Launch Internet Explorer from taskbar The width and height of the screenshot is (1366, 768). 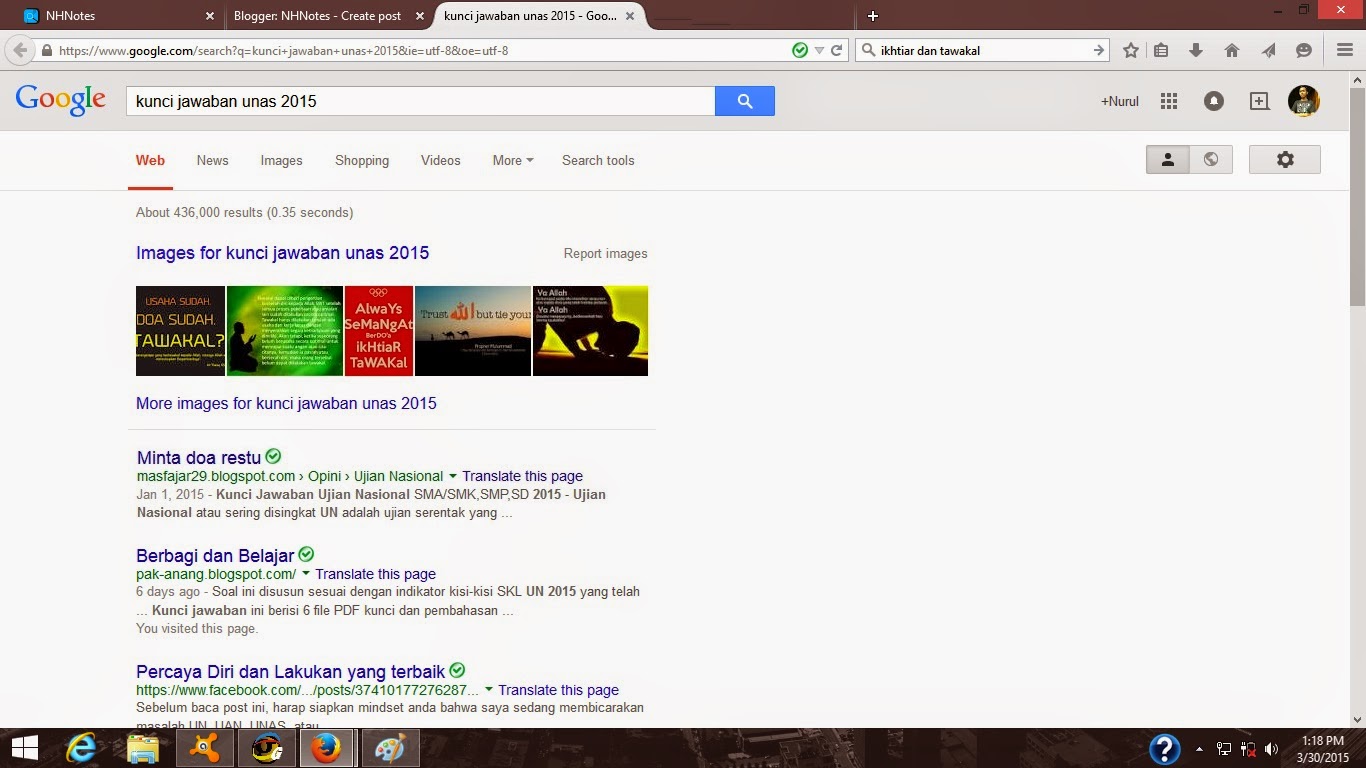83,748
